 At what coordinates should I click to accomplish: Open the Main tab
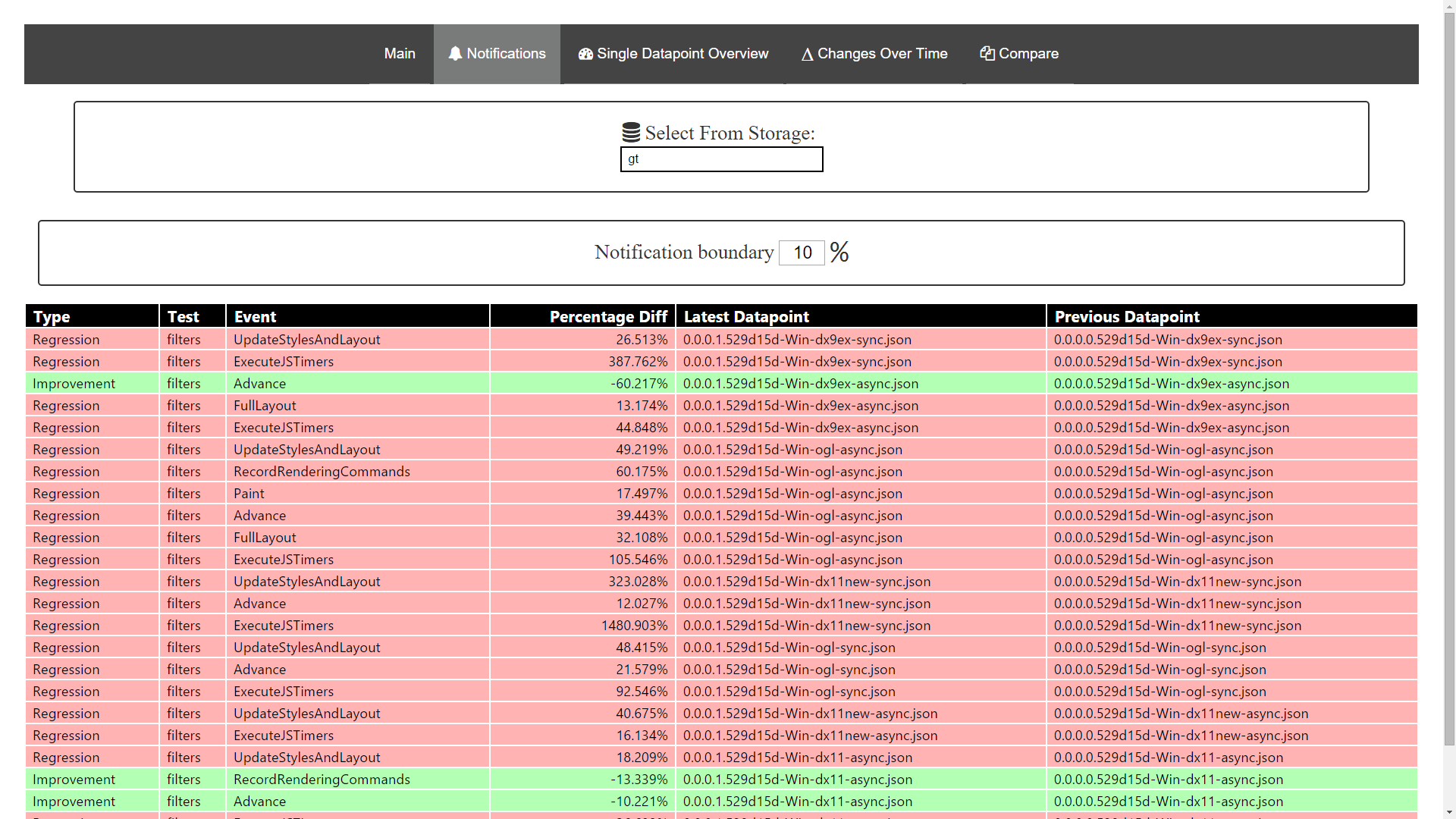(x=400, y=54)
